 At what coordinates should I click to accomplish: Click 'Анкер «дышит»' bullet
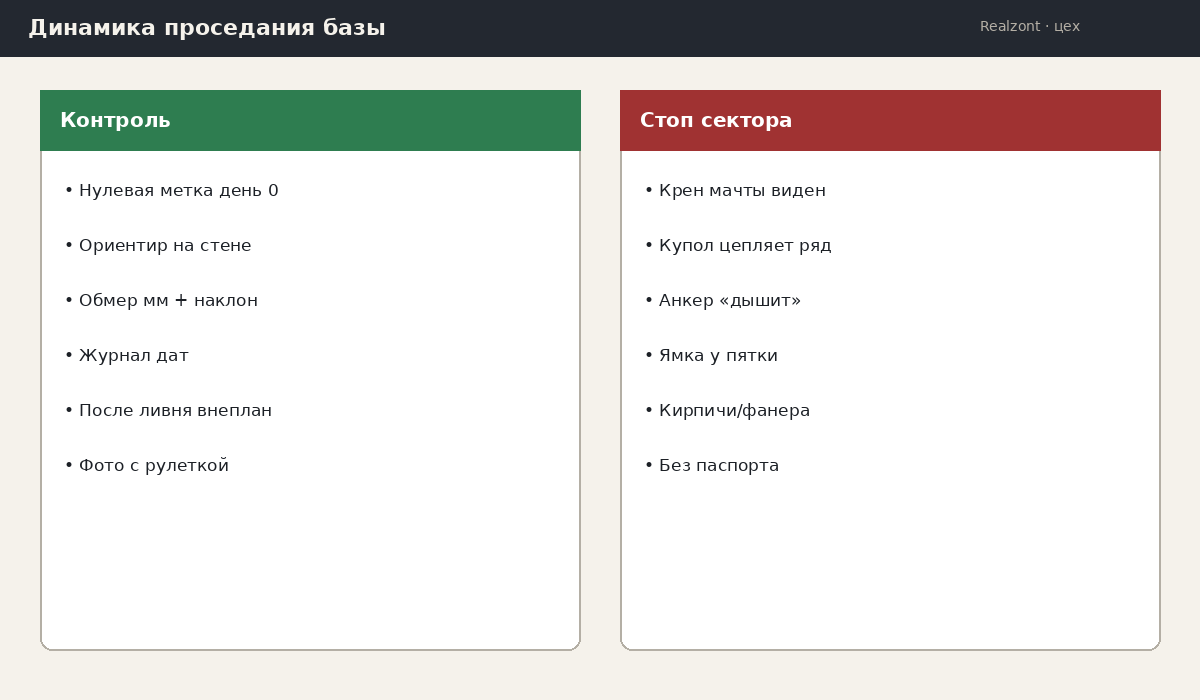[723, 301]
